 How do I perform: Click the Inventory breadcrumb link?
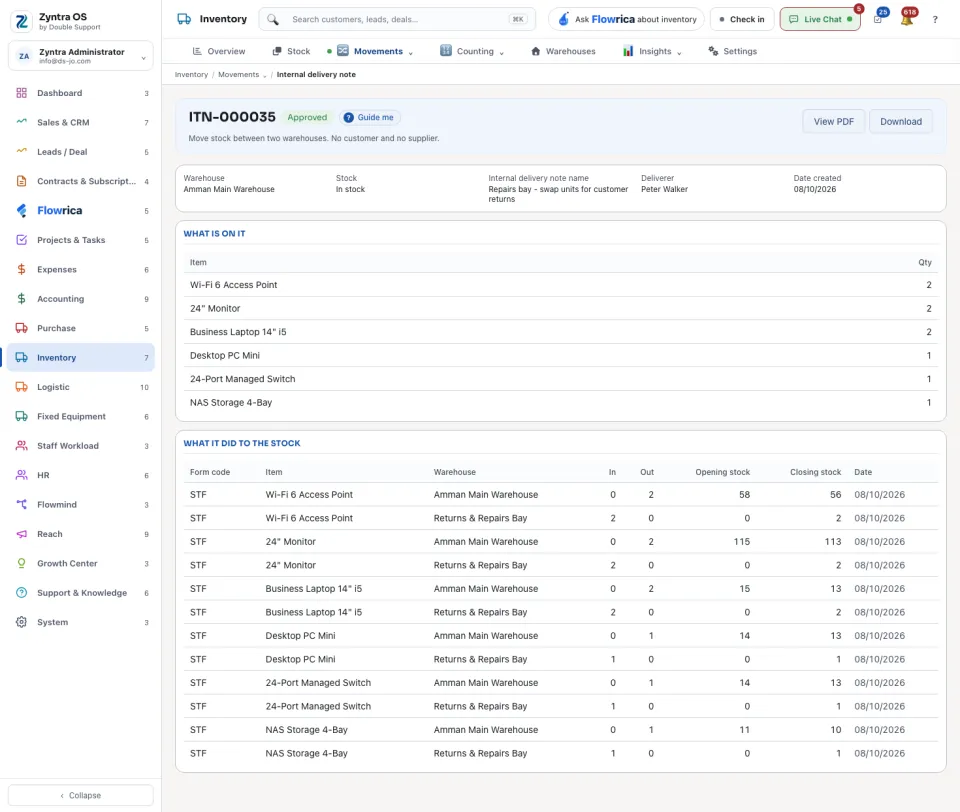click(191, 75)
